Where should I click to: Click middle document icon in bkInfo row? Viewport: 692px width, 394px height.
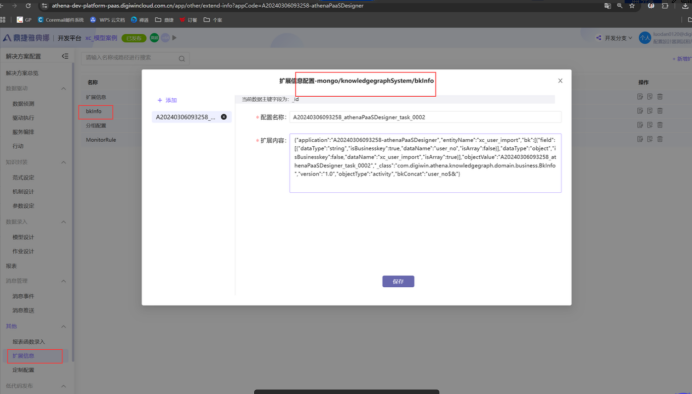pyautogui.click(x=650, y=111)
